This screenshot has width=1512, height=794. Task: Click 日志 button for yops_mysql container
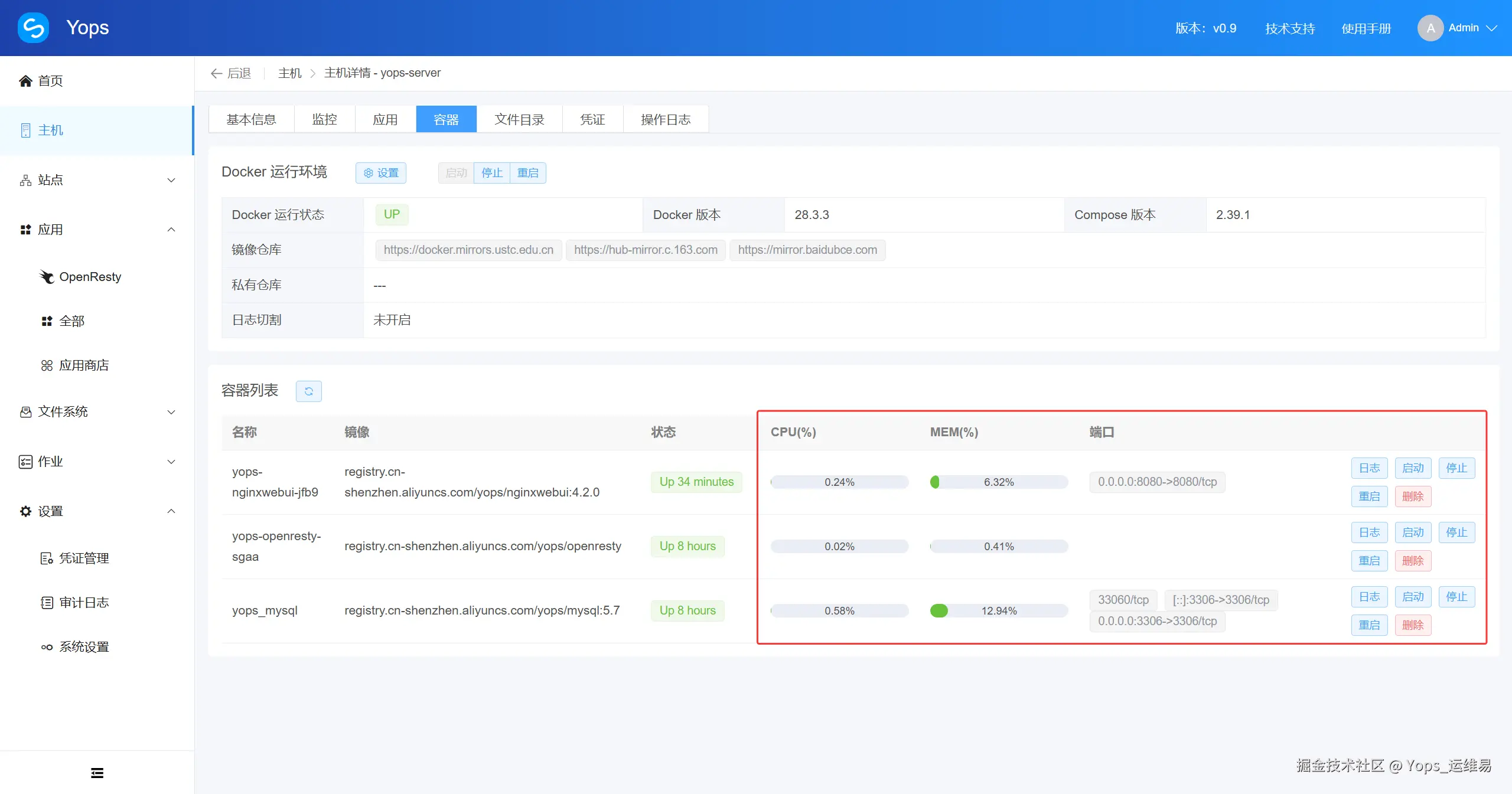point(1369,597)
